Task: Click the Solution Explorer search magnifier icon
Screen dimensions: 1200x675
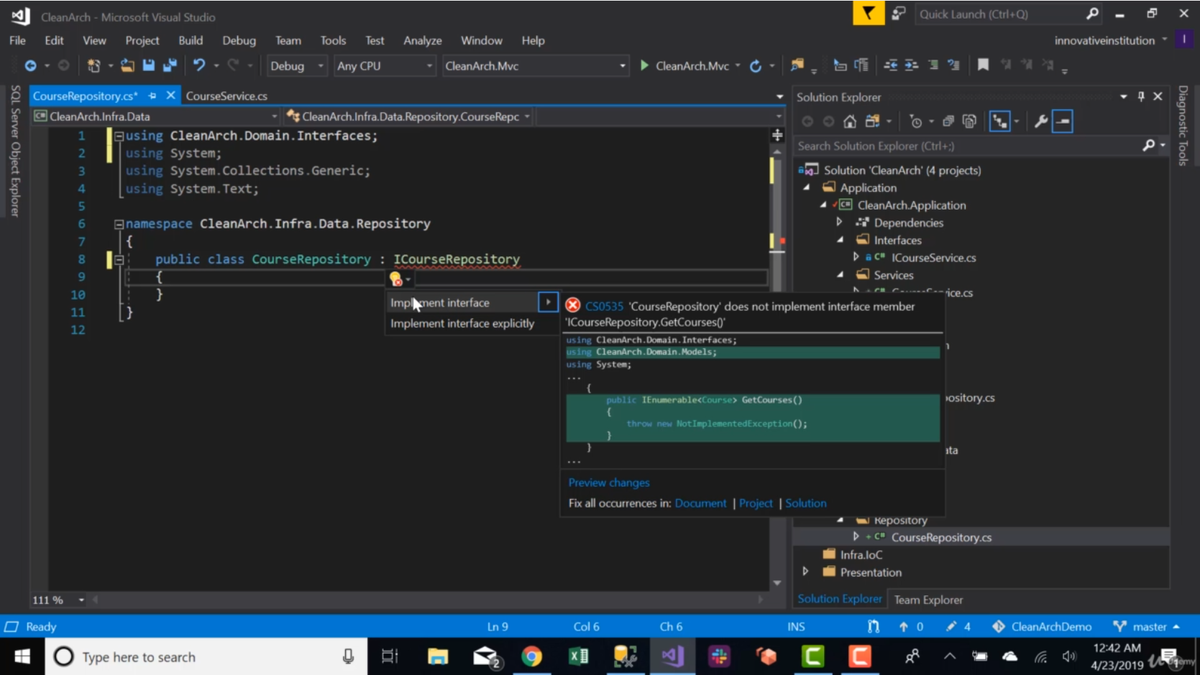Action: tap(1149, 146)
